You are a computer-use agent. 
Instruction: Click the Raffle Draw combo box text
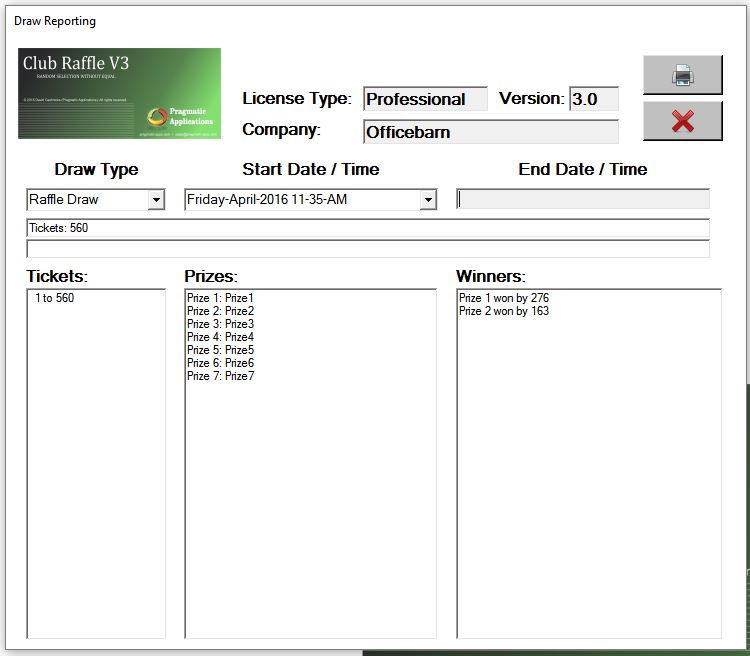point(86,200)
